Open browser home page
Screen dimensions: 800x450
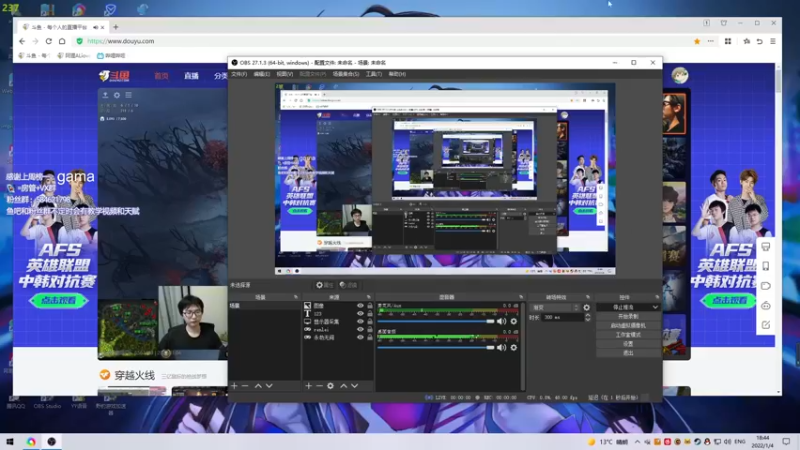[62, 41]
